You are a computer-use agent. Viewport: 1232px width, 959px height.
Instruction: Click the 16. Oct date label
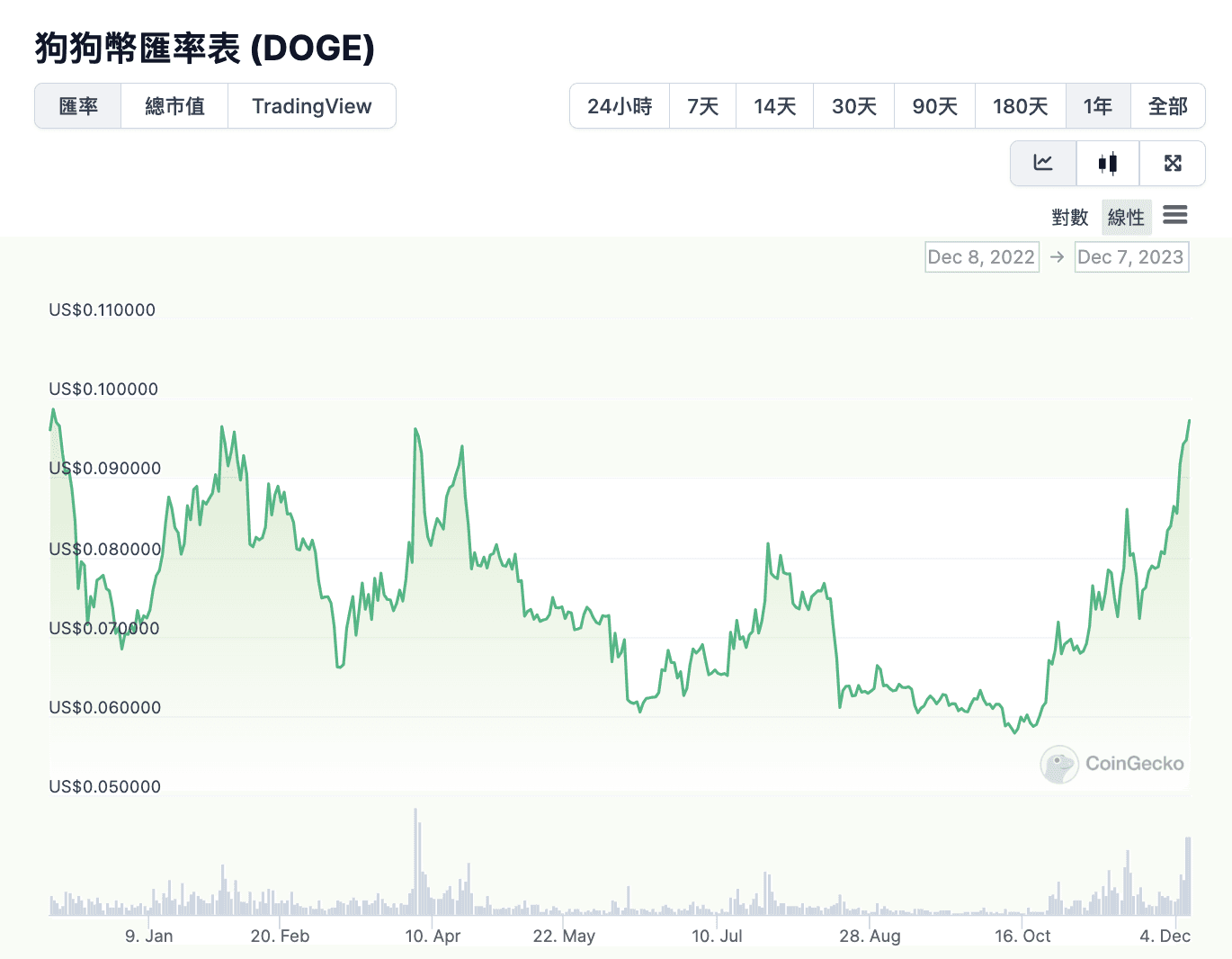1022,936
